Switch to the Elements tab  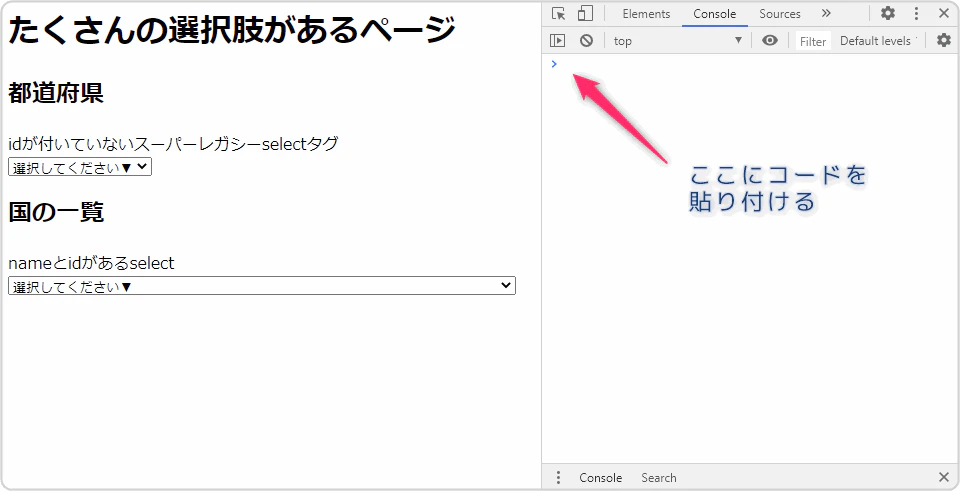pyautogui.click(x=646, y=13)
